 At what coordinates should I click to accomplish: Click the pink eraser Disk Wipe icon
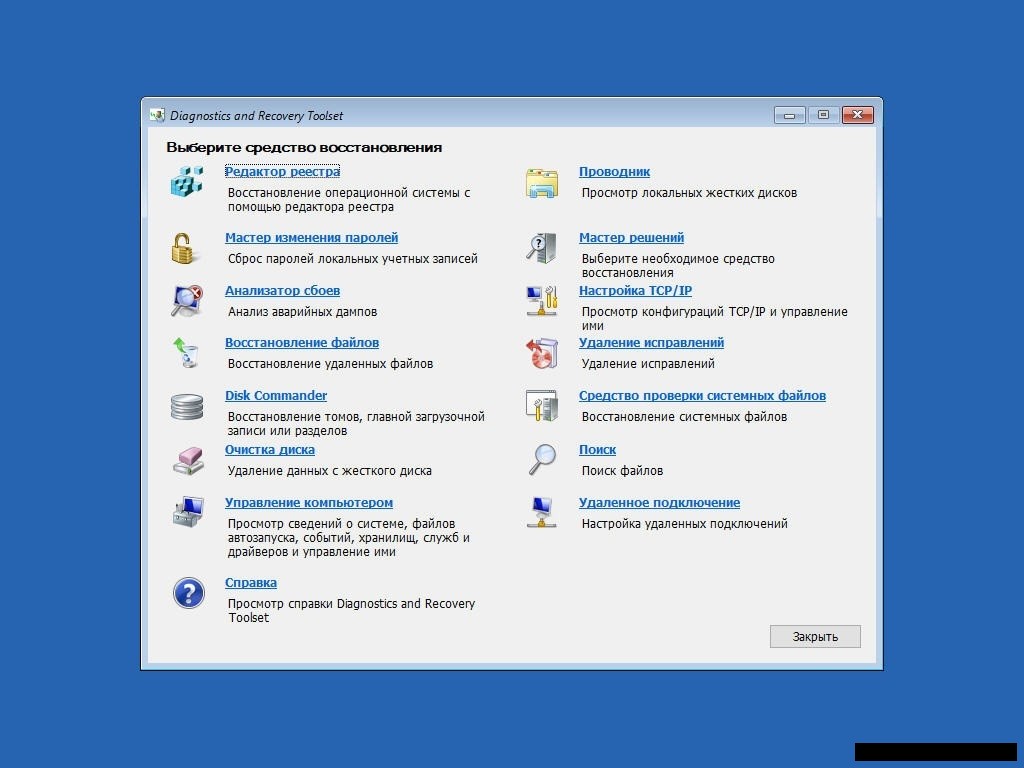pos(188,460)
